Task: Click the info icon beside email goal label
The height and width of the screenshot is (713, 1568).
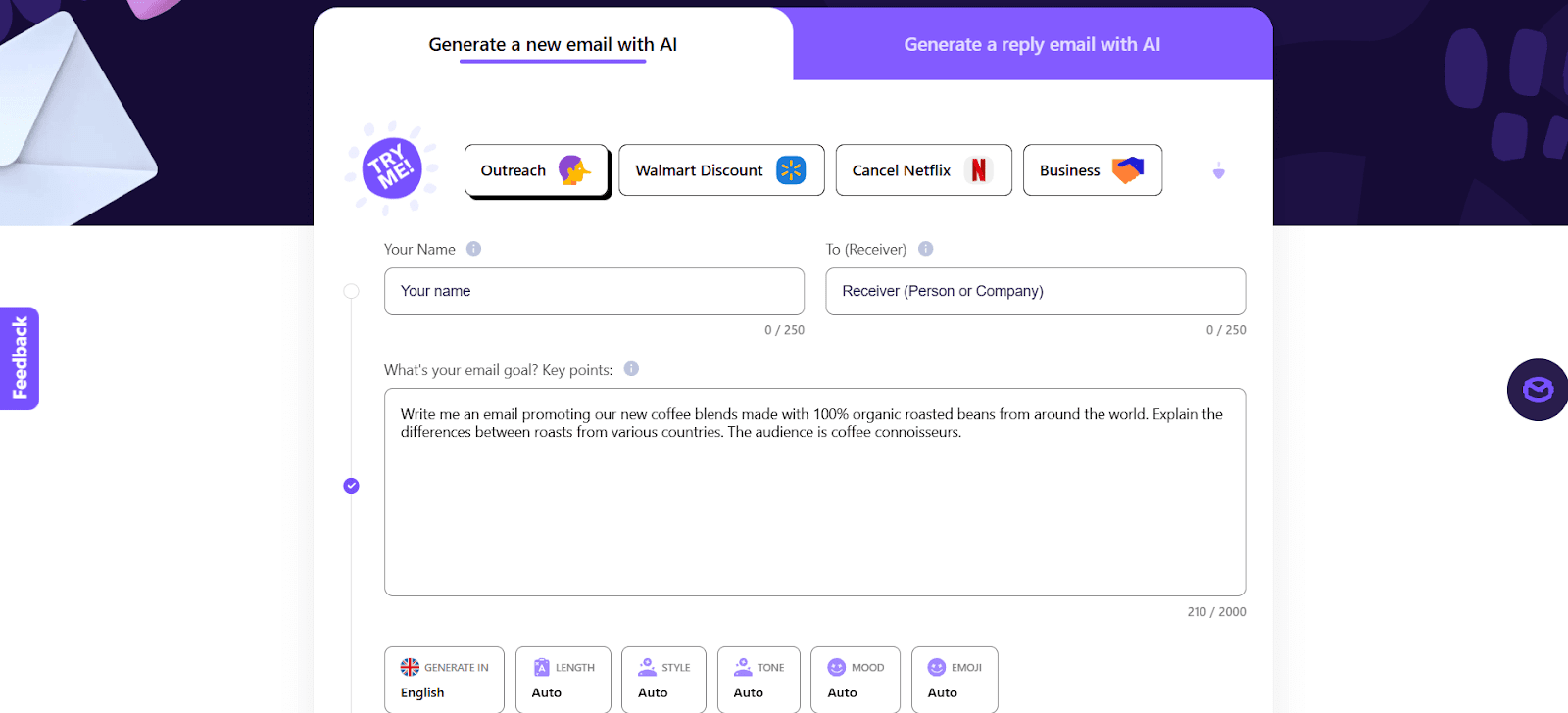Action: tap(632, 369)
